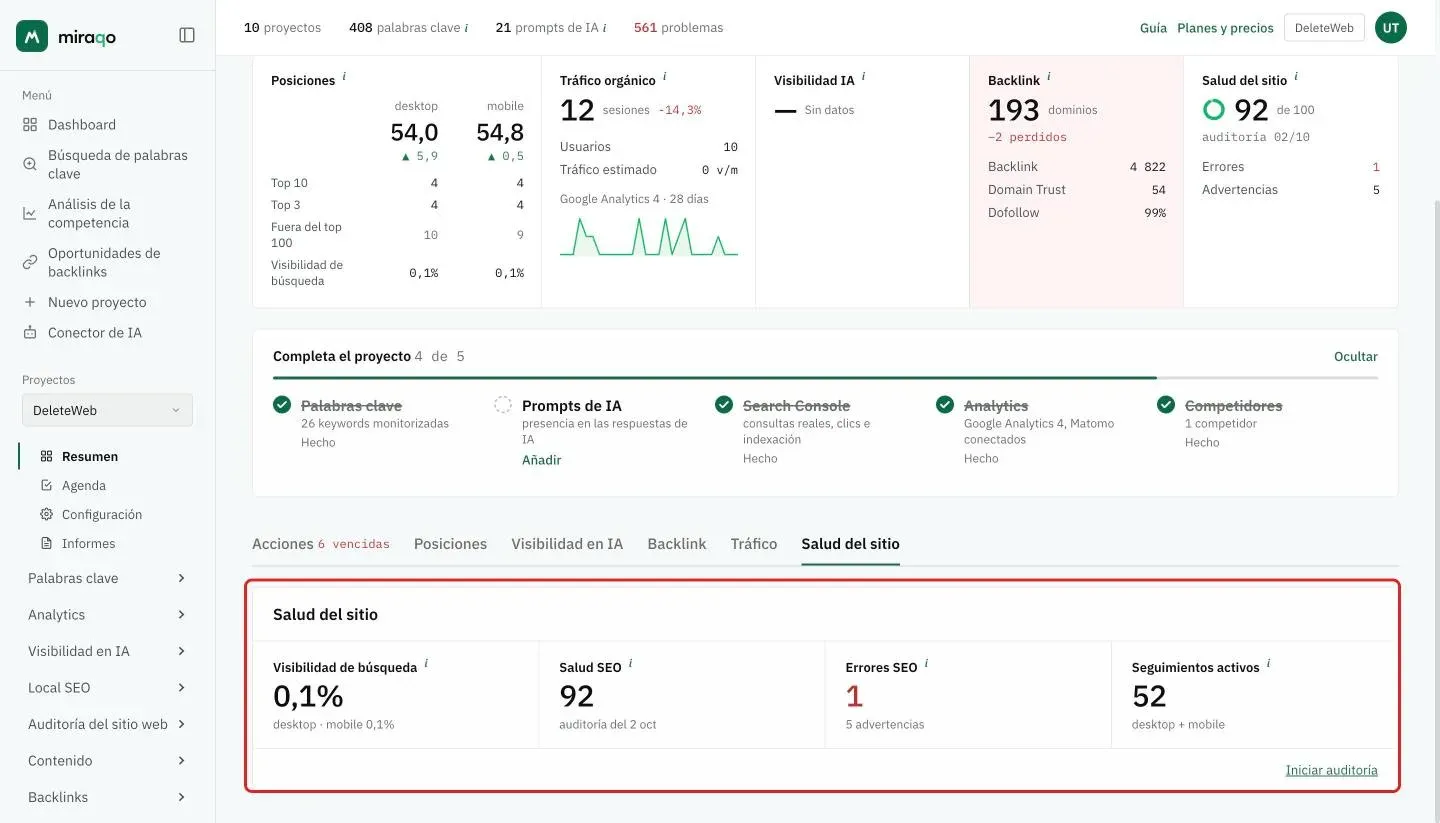Screen dimensions: 1440x823
Task: Toggle the Palabras clave completed checkmark
Action: pyautogui.click(x=282, y=405)
